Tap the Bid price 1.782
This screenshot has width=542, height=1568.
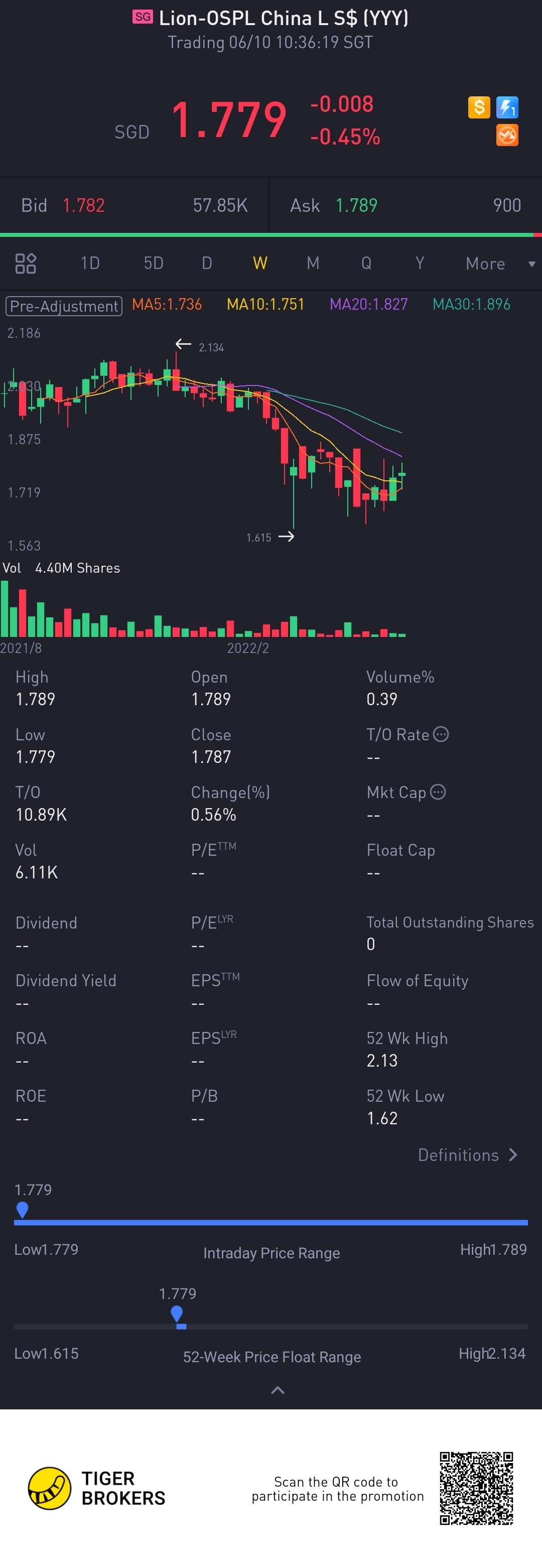pyautogui.click(x=83, y=206)
